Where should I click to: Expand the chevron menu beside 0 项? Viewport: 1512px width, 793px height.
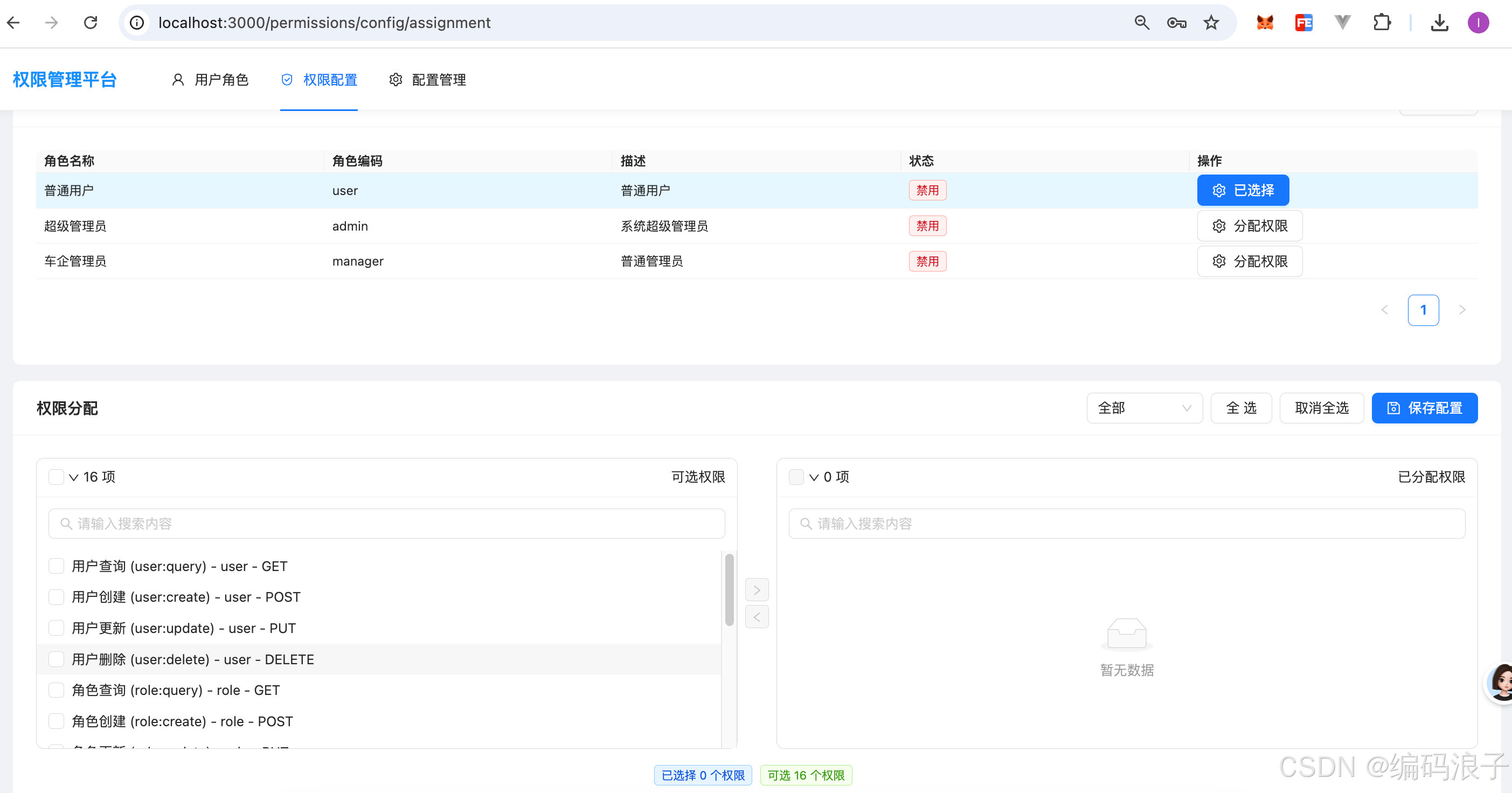pyautogui.click(x=814, y=477)
